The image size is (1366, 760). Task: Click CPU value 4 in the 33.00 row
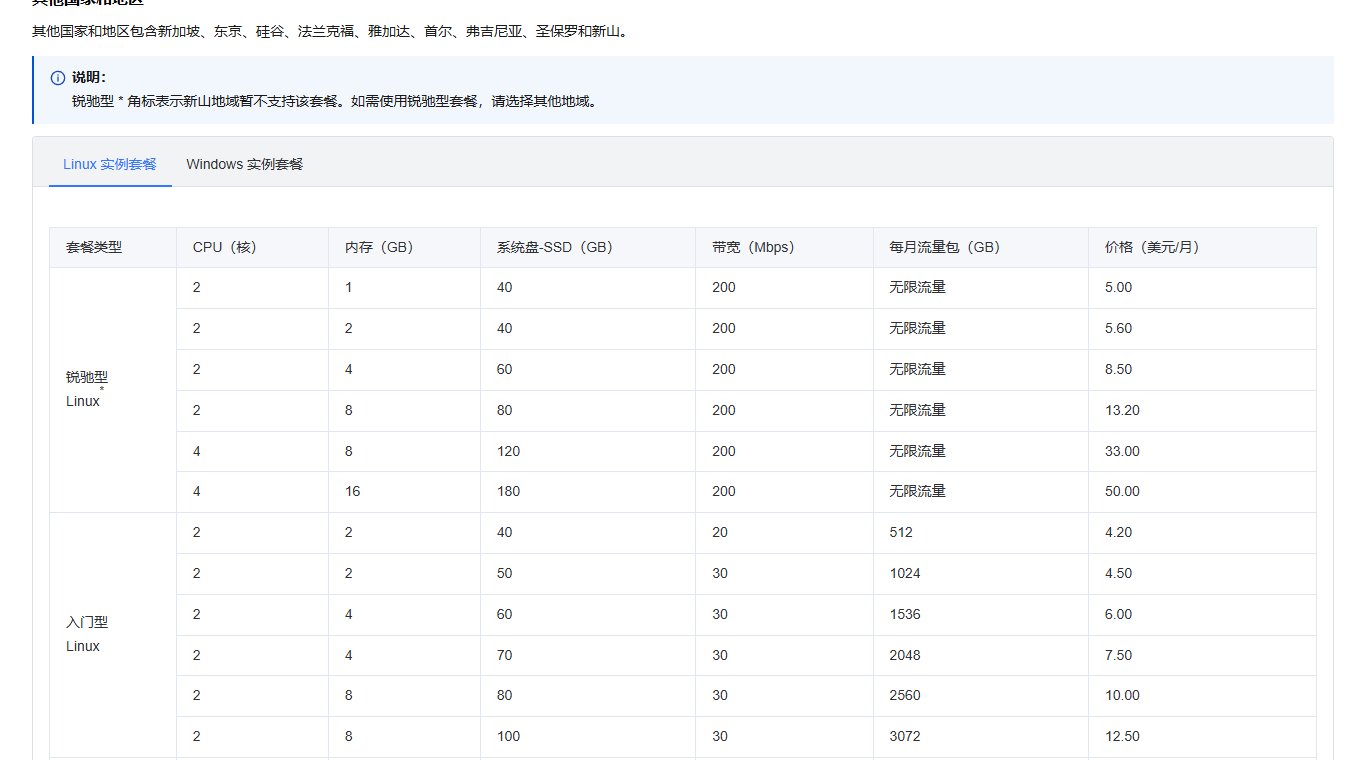(252, 451)
